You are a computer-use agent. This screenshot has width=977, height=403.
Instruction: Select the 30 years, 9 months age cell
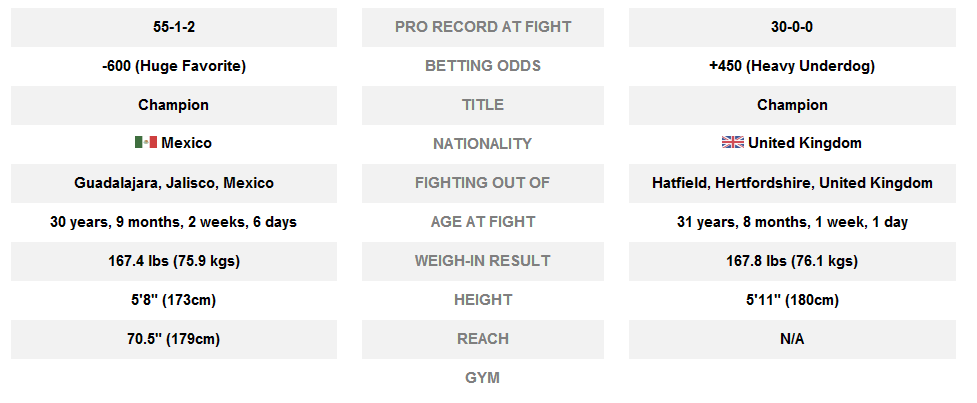(174, 222)
